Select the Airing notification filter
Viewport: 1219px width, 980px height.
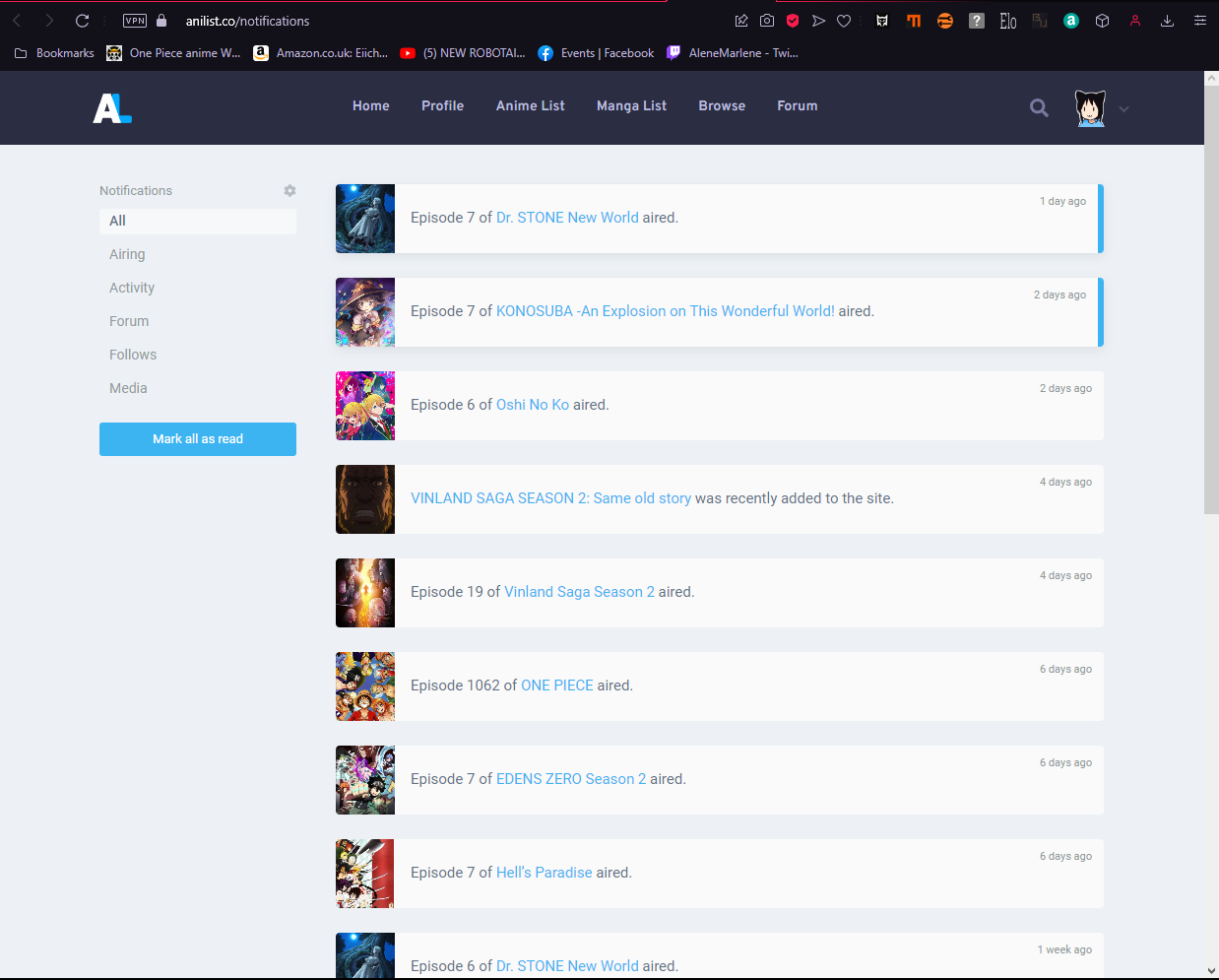click(x=127, y=254)
